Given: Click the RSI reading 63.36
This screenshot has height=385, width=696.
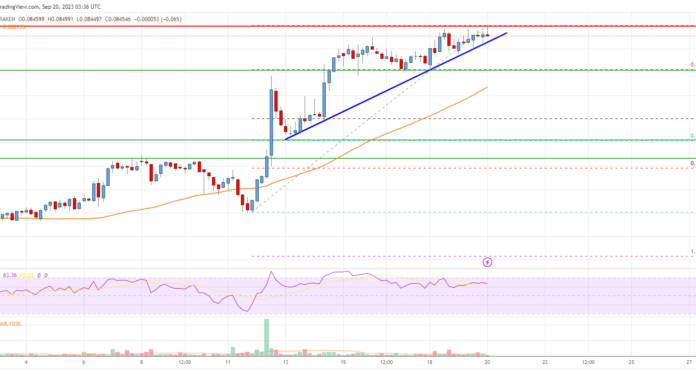Looking at the screenshot, I should click(10, 275).
